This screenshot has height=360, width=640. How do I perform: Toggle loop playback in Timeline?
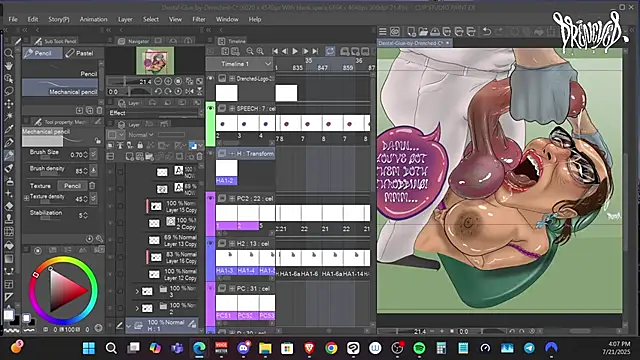pyautogui.click(x=330, y=51)
